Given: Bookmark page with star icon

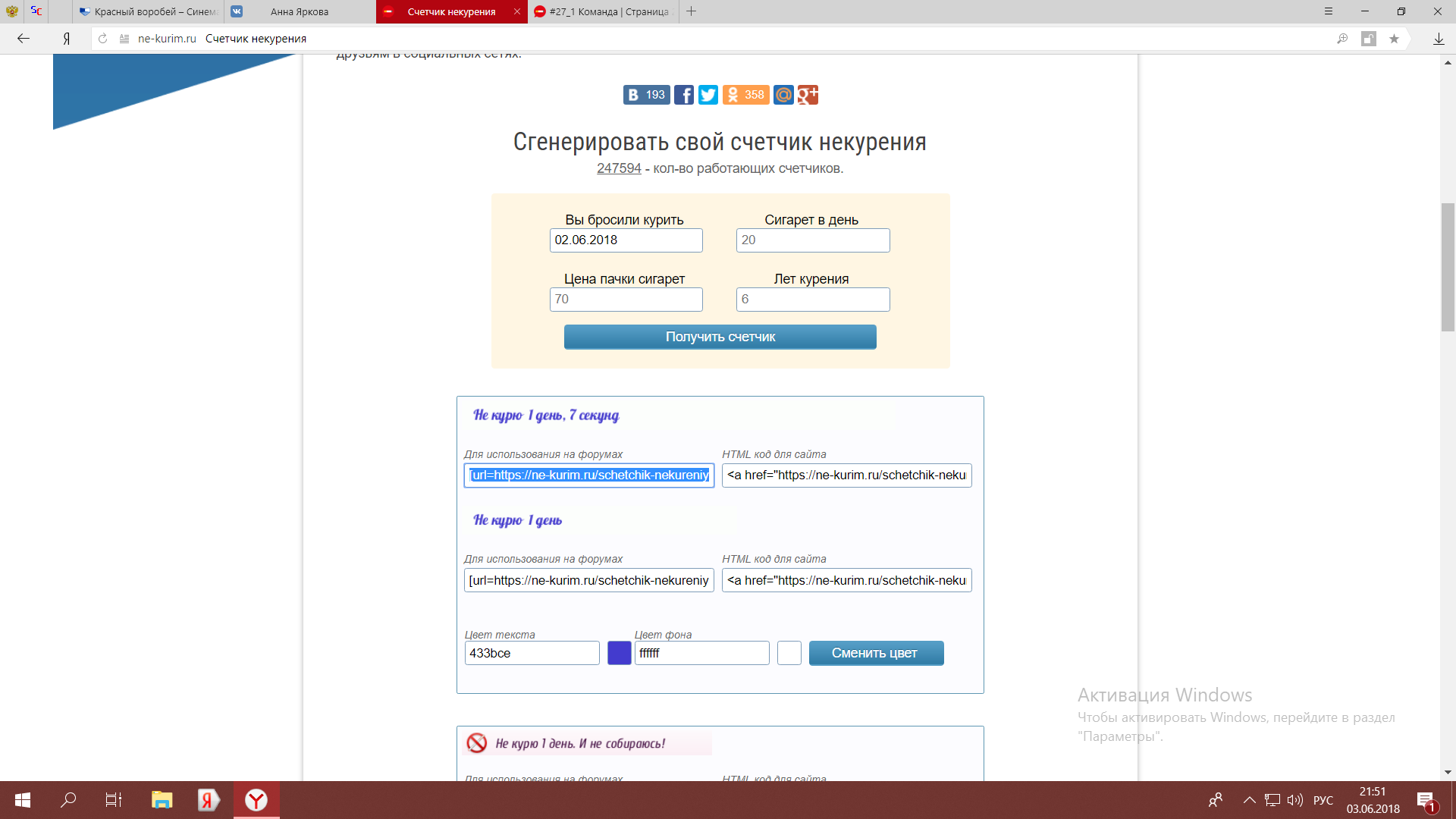Looking at the screenshot, I should (1394, 39).
